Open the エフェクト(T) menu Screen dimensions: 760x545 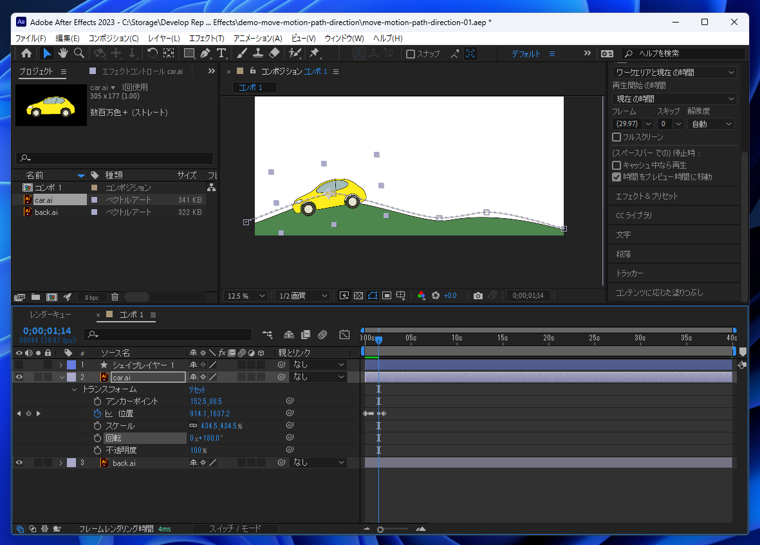tap(206, 38)
